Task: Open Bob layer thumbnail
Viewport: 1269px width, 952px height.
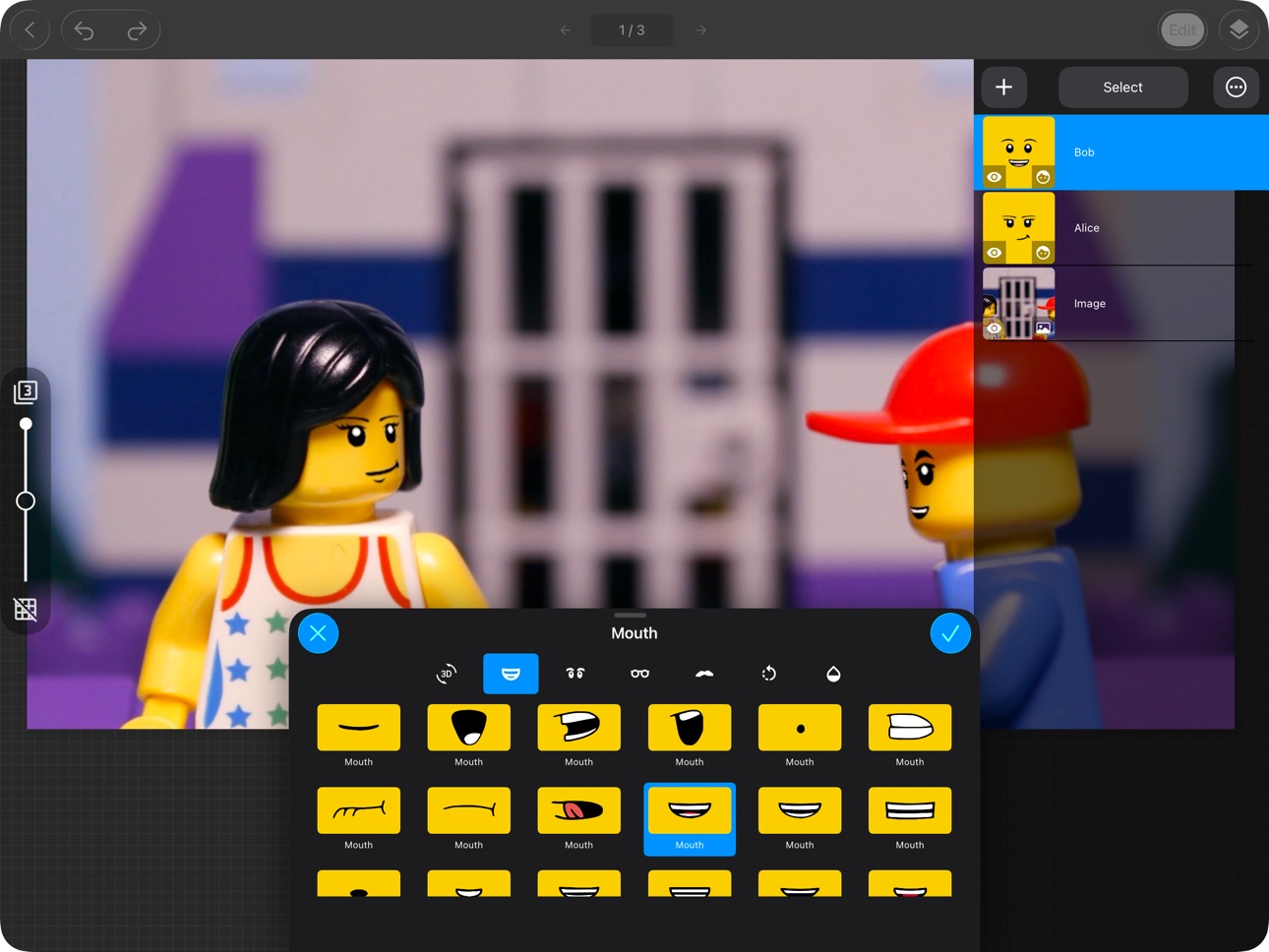Action: point(1019,152)
